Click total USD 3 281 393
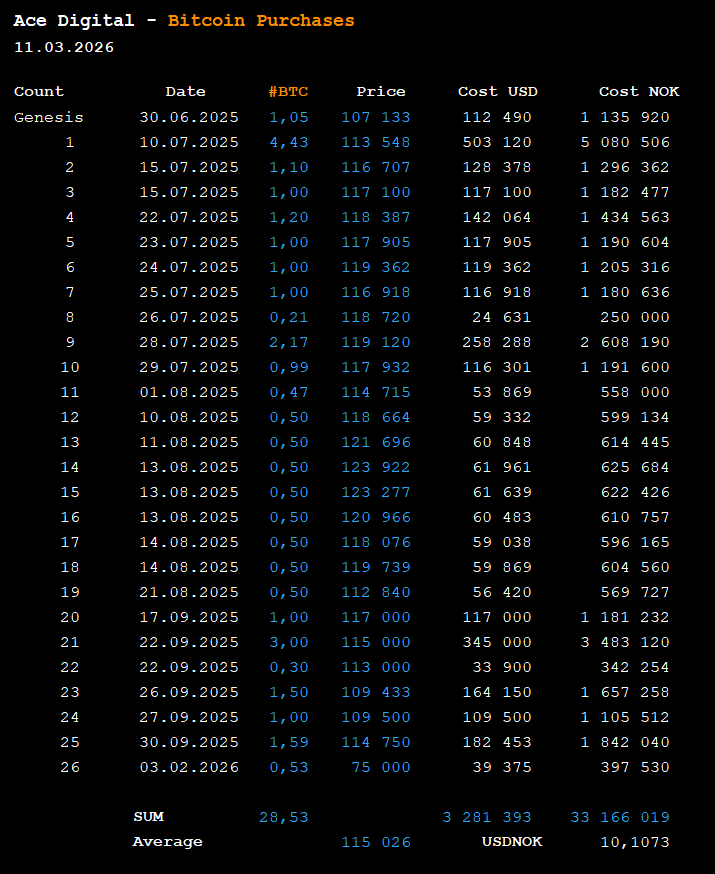Viewport: 715px width, 874px height. pos(487,817)
